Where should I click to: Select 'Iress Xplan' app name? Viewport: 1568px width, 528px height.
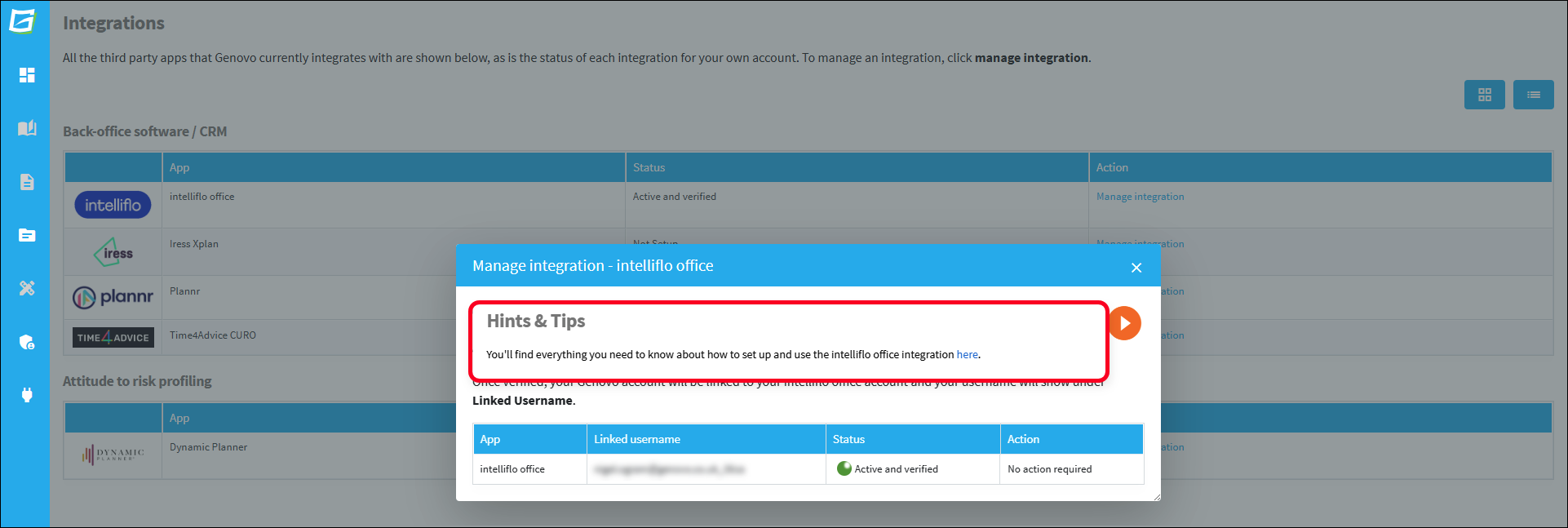coord(194,244)
